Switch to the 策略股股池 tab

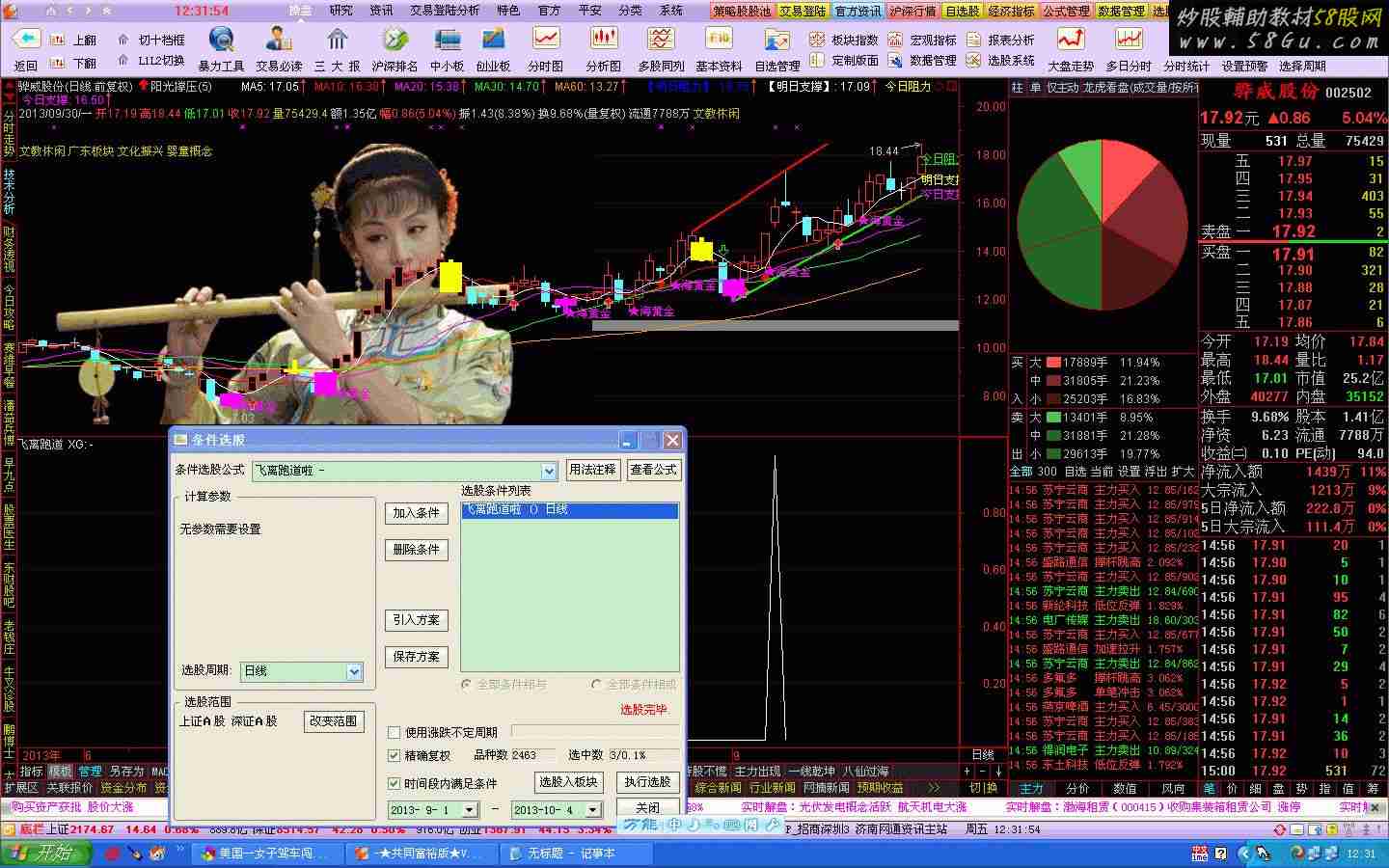click(x=742, y=11)
